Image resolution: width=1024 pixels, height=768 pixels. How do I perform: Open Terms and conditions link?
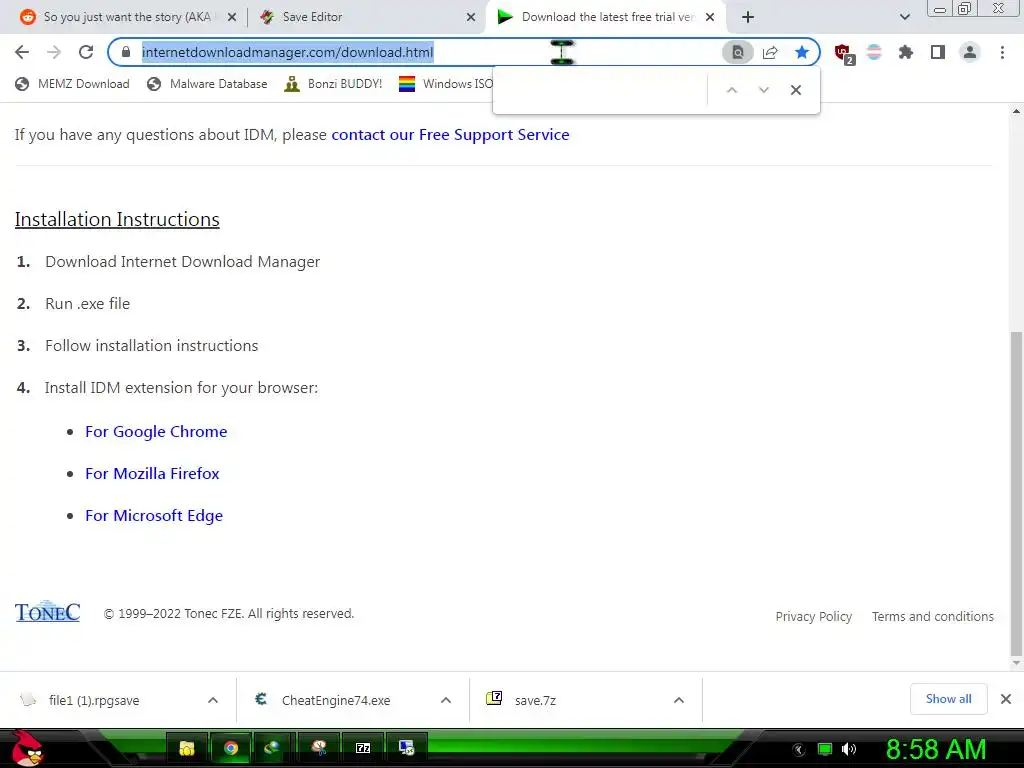(x=933, y=616)
